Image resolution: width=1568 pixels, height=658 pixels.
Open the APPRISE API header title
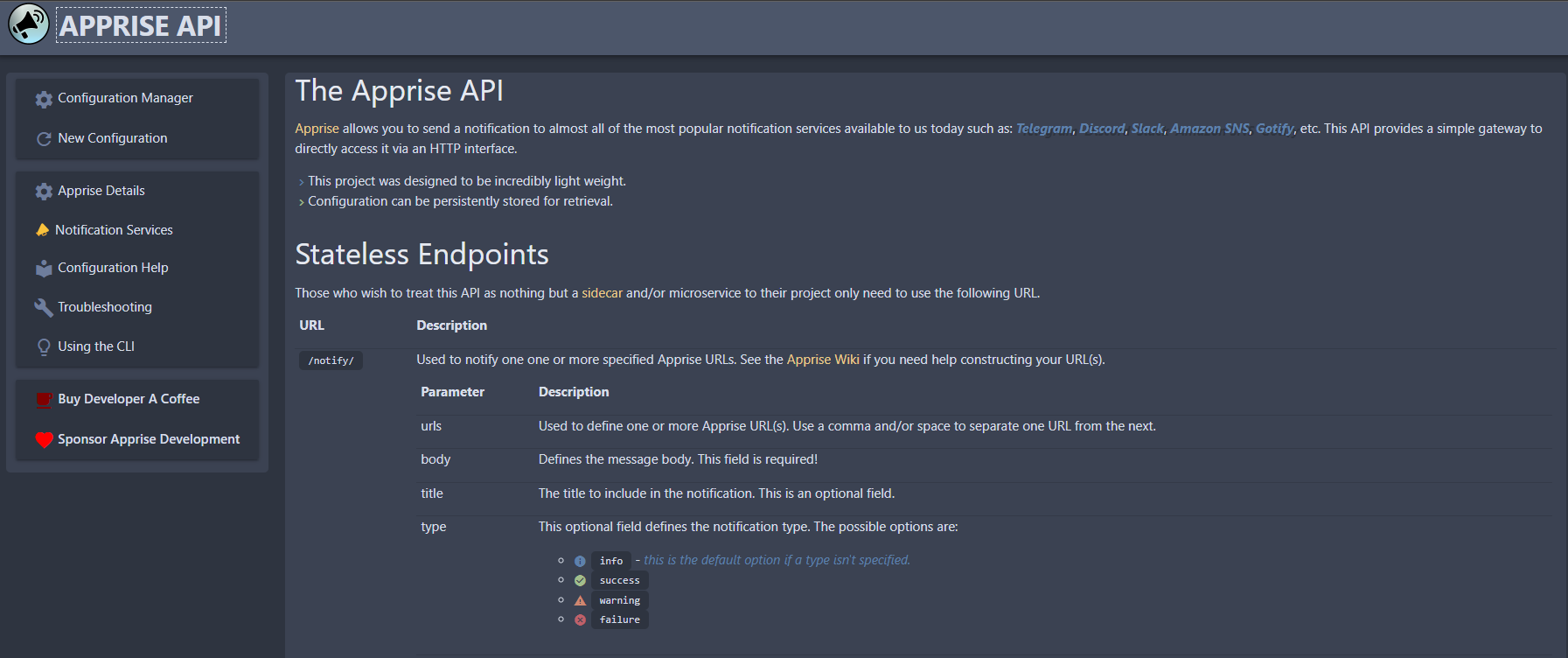(141, 25)
